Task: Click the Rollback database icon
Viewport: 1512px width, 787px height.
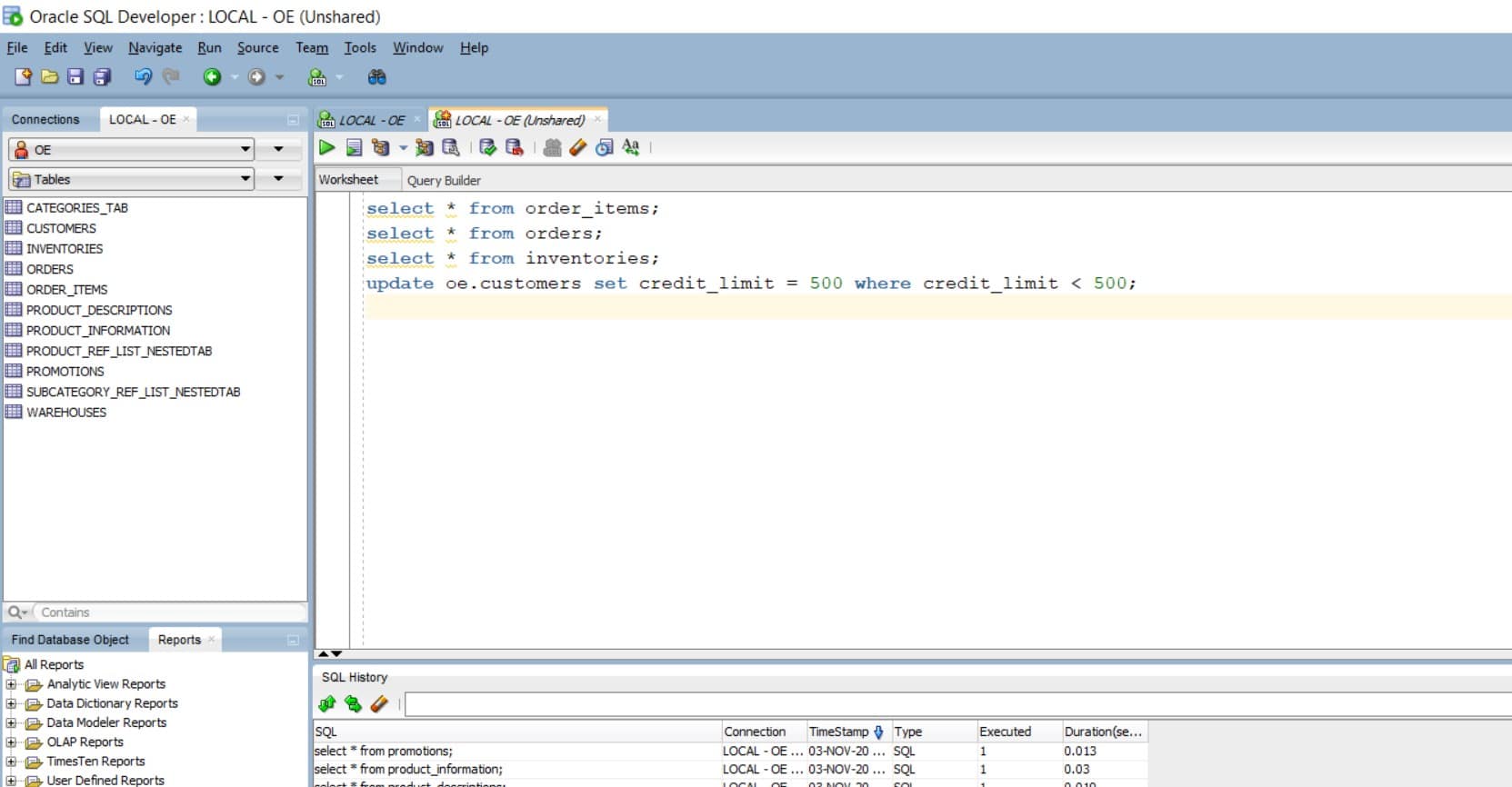Action: [x=515, y=147]
